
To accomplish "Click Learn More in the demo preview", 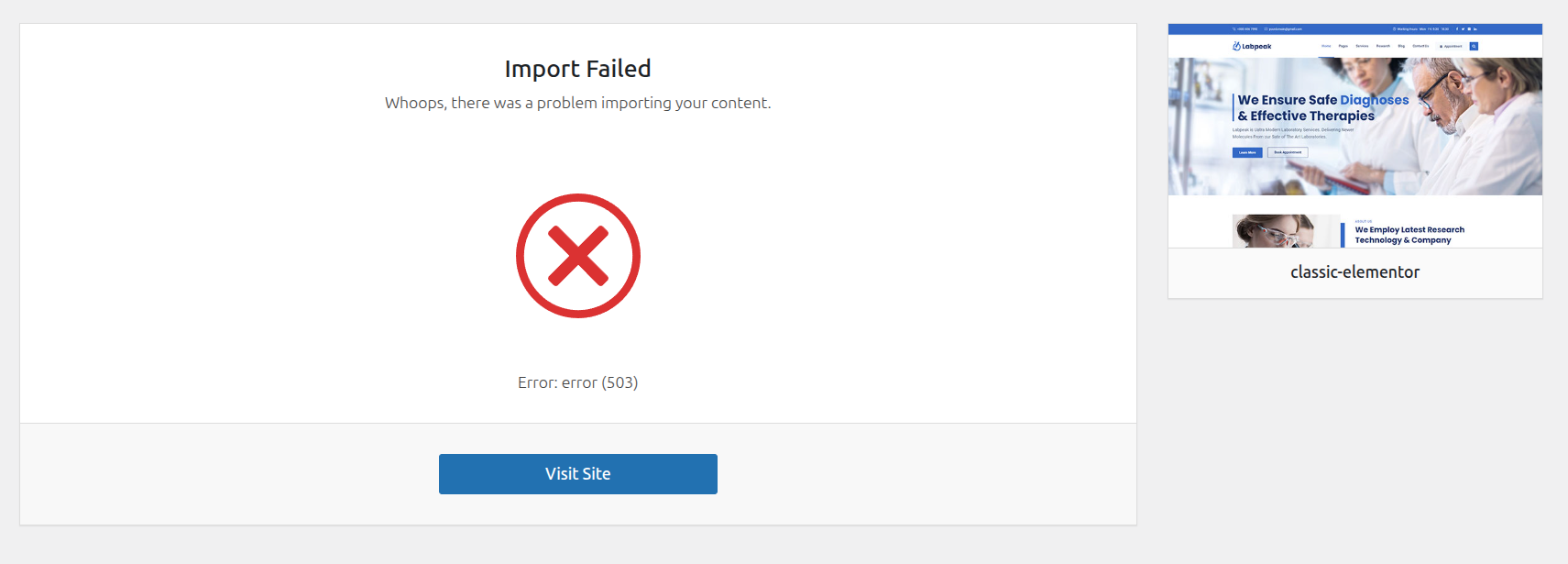I will [x=1247, y=152].
